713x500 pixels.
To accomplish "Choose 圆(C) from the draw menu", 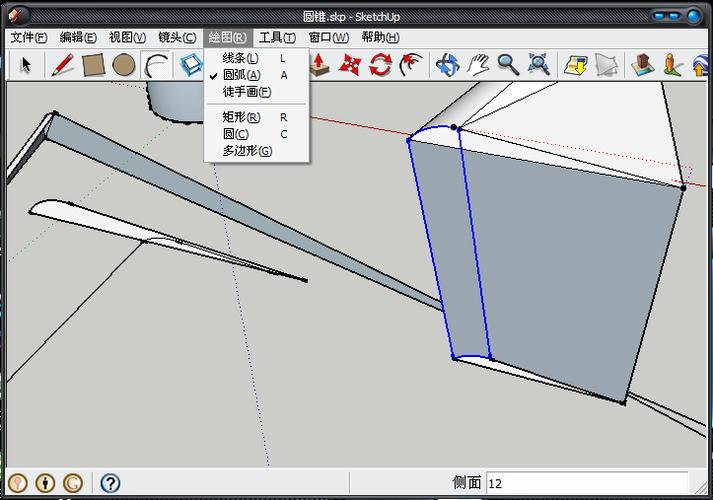I will (x=257, y=134).
